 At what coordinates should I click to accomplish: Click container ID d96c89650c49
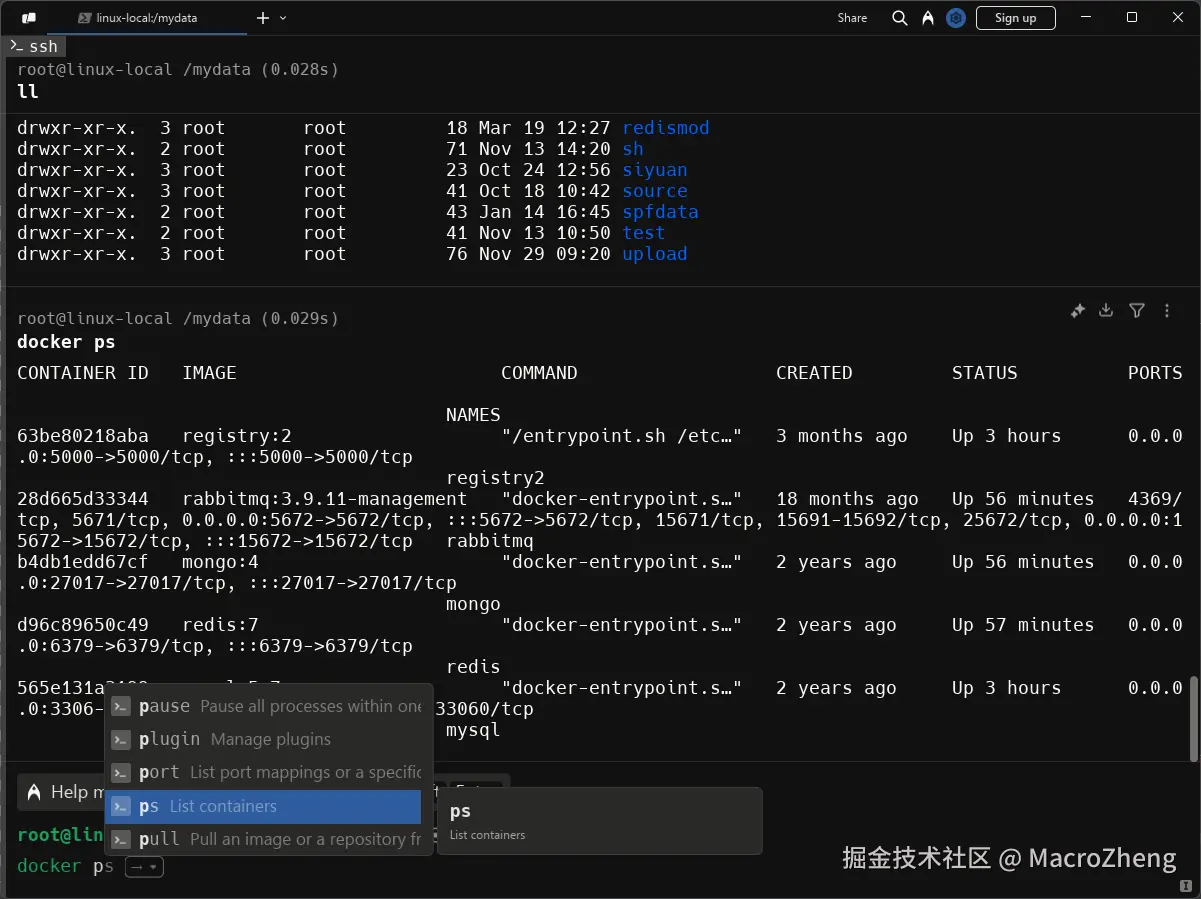(x=83, y=625)
